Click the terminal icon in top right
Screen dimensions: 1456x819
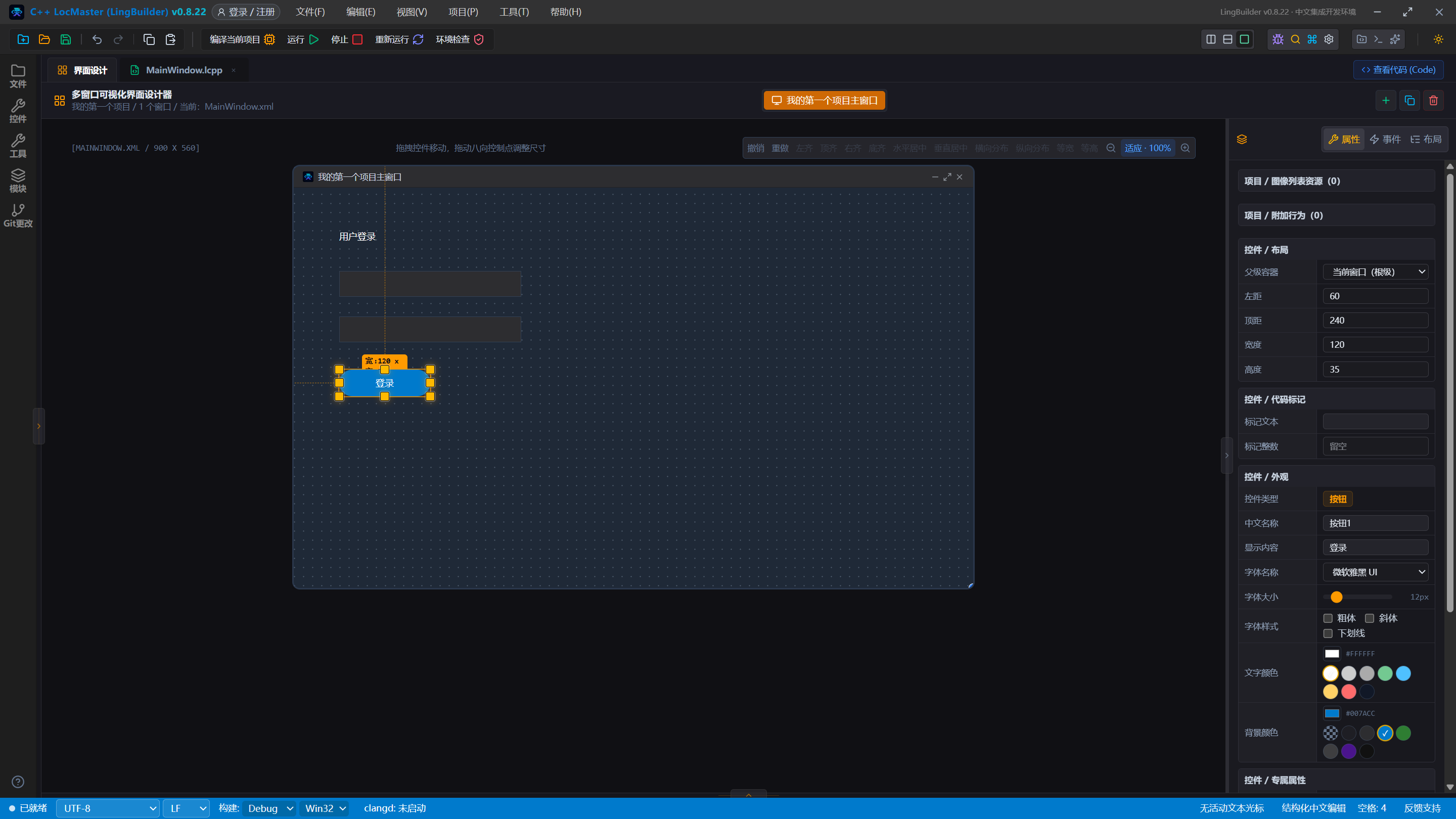(1378, 39)
